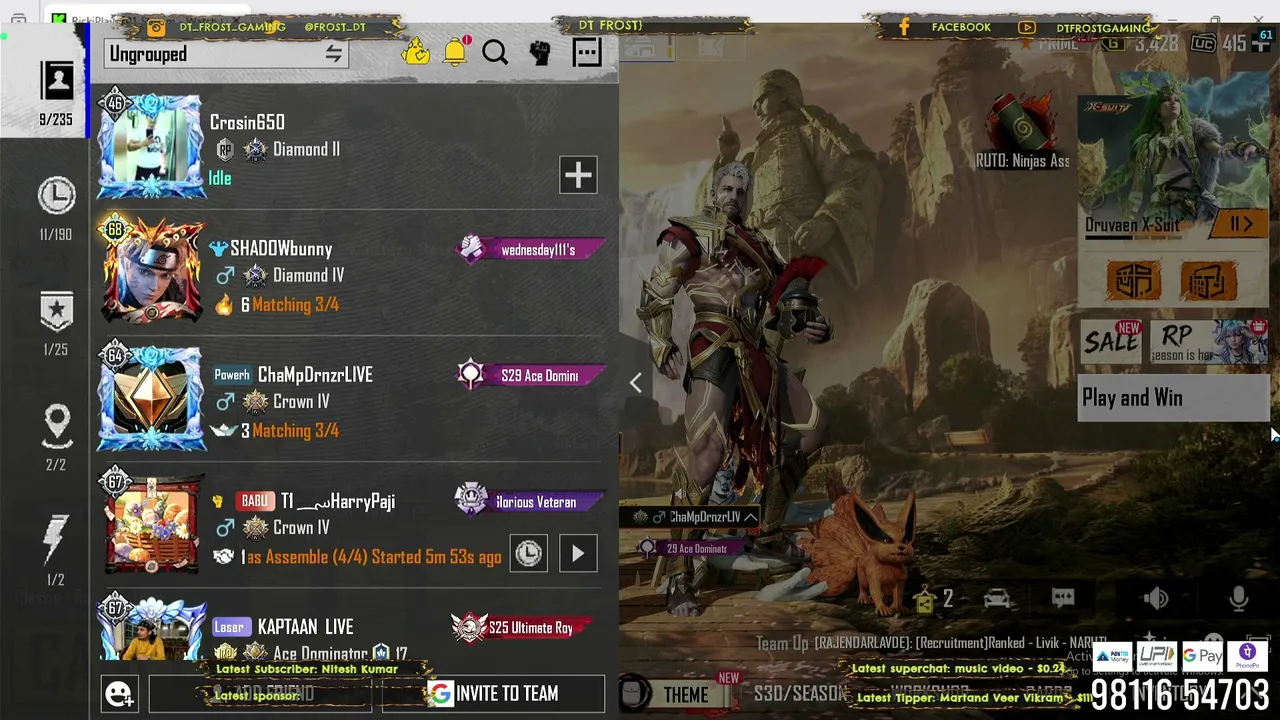Image resolution: width=1280 pixels, height=720 pixels.
Task: Invite Crosin650 with the plus button
Action: pos(578,175)
